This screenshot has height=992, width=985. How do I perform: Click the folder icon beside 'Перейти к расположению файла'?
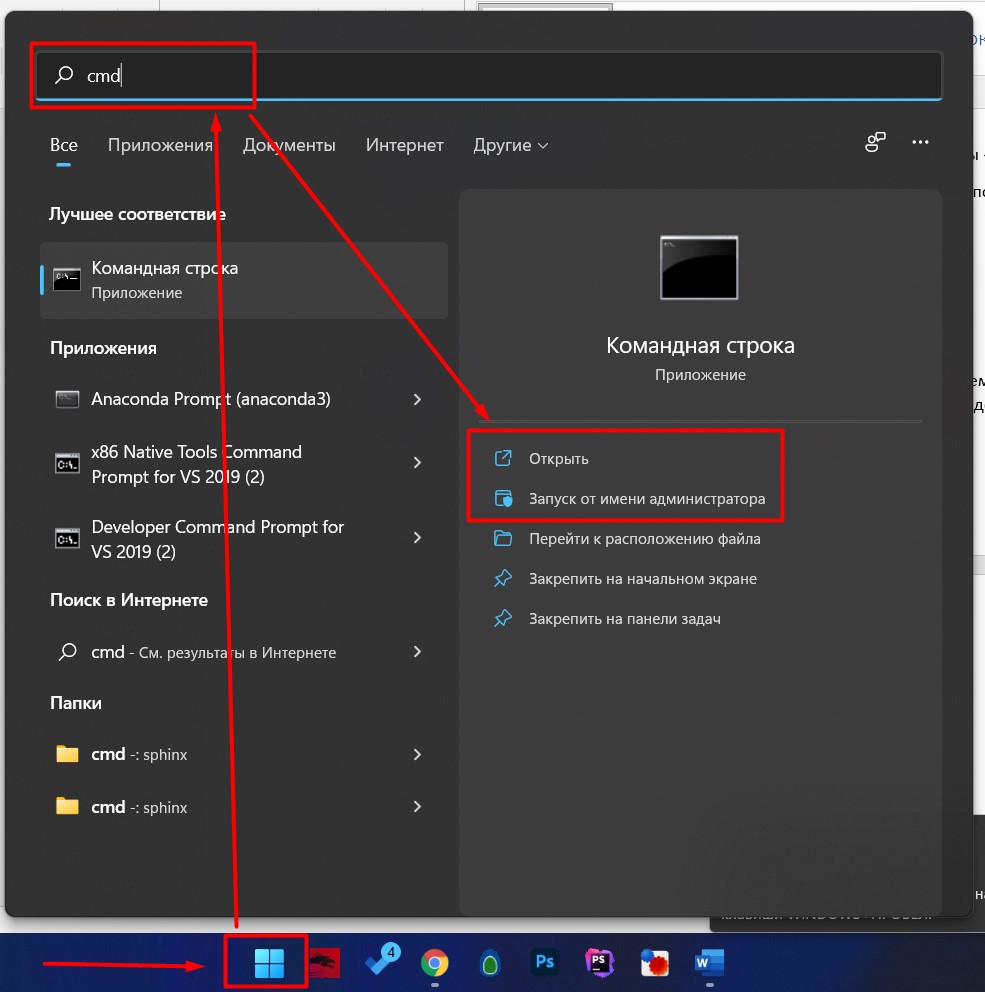[x=503, y=538]
